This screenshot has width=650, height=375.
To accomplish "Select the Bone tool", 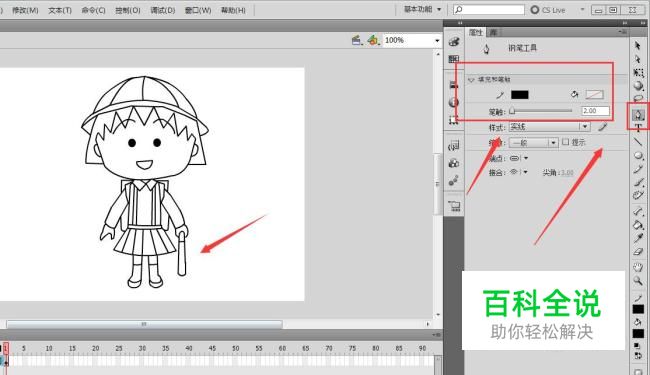I will pos(638,212).
